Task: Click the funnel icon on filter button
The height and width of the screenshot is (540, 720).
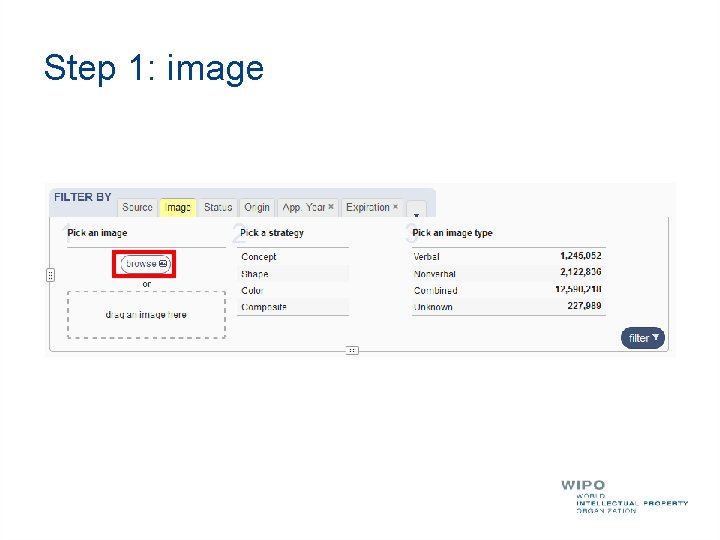Action: (656, 338)
